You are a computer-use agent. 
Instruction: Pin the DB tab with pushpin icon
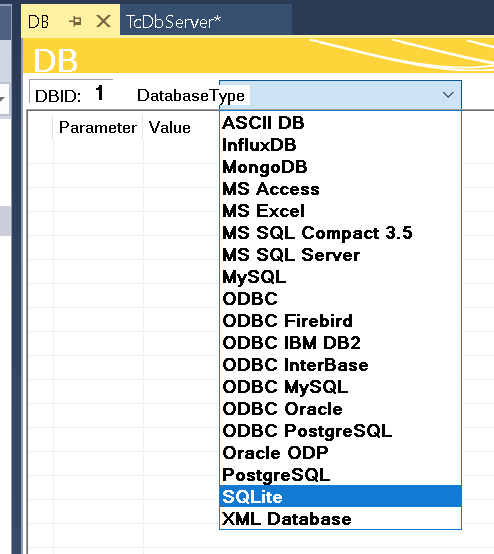click(75, 22)
